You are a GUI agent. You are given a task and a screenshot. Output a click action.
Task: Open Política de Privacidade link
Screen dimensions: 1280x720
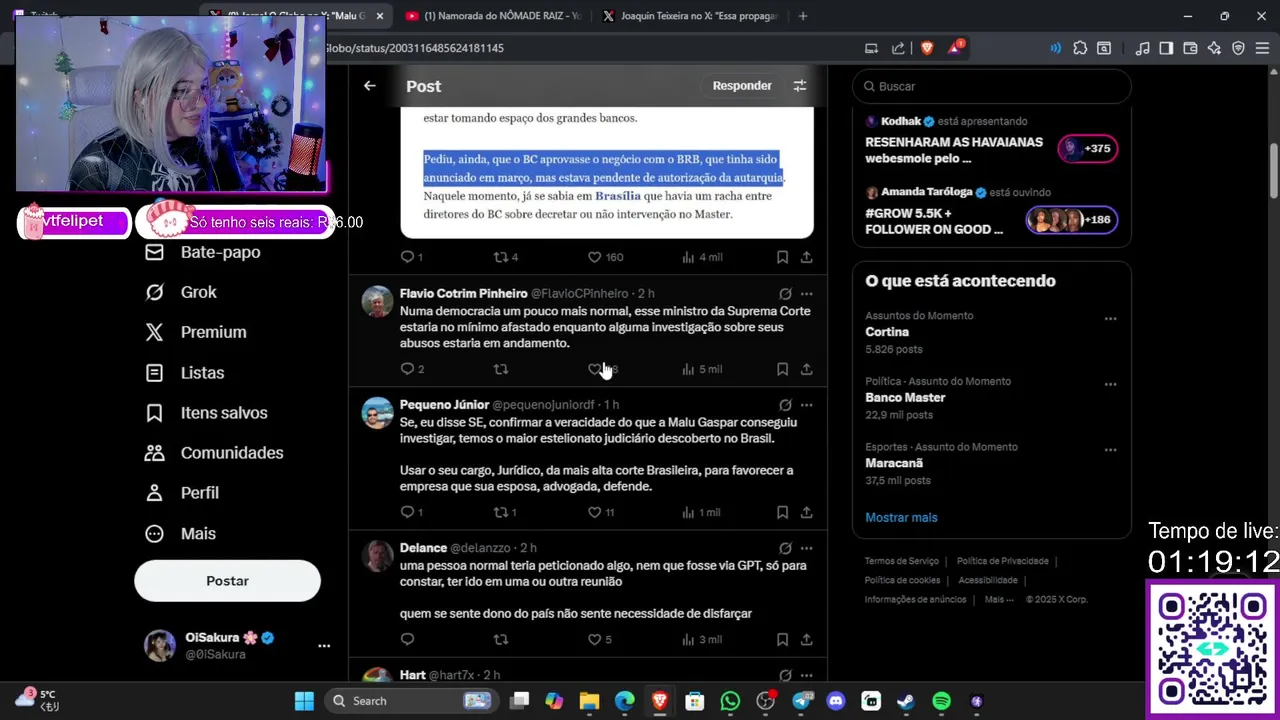[1002, 561]
